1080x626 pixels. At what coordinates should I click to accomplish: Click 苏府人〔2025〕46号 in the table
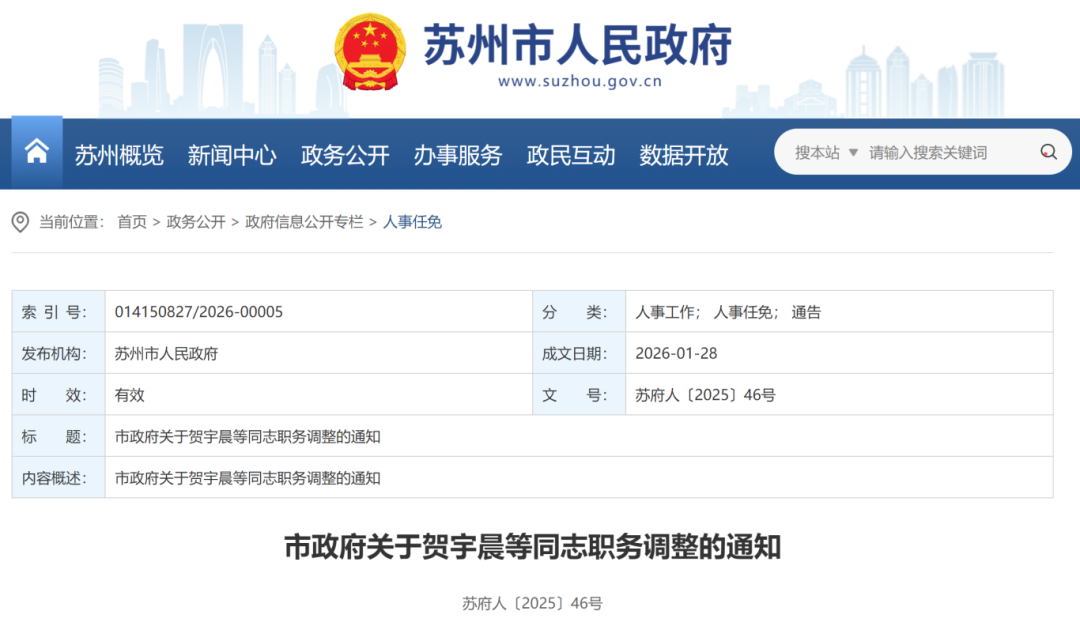(x=705, y=395)
